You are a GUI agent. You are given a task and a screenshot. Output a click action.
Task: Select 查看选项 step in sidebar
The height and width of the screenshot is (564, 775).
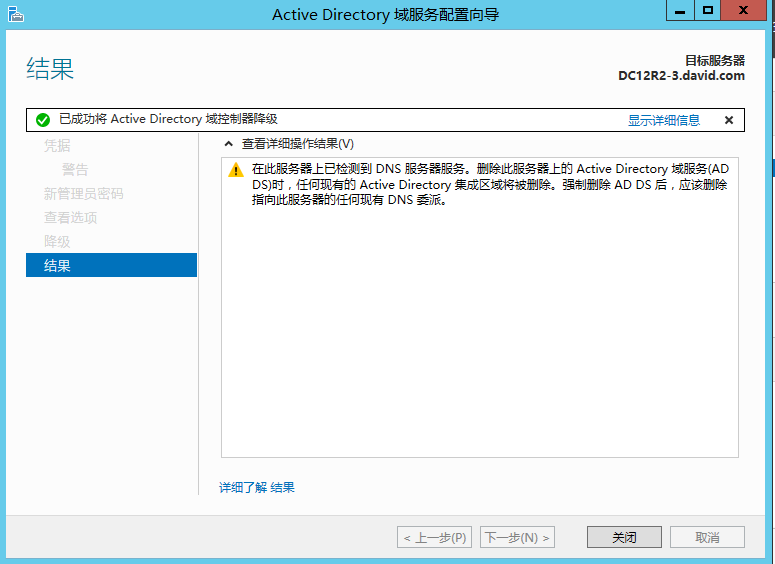click(x=71, y=217)
